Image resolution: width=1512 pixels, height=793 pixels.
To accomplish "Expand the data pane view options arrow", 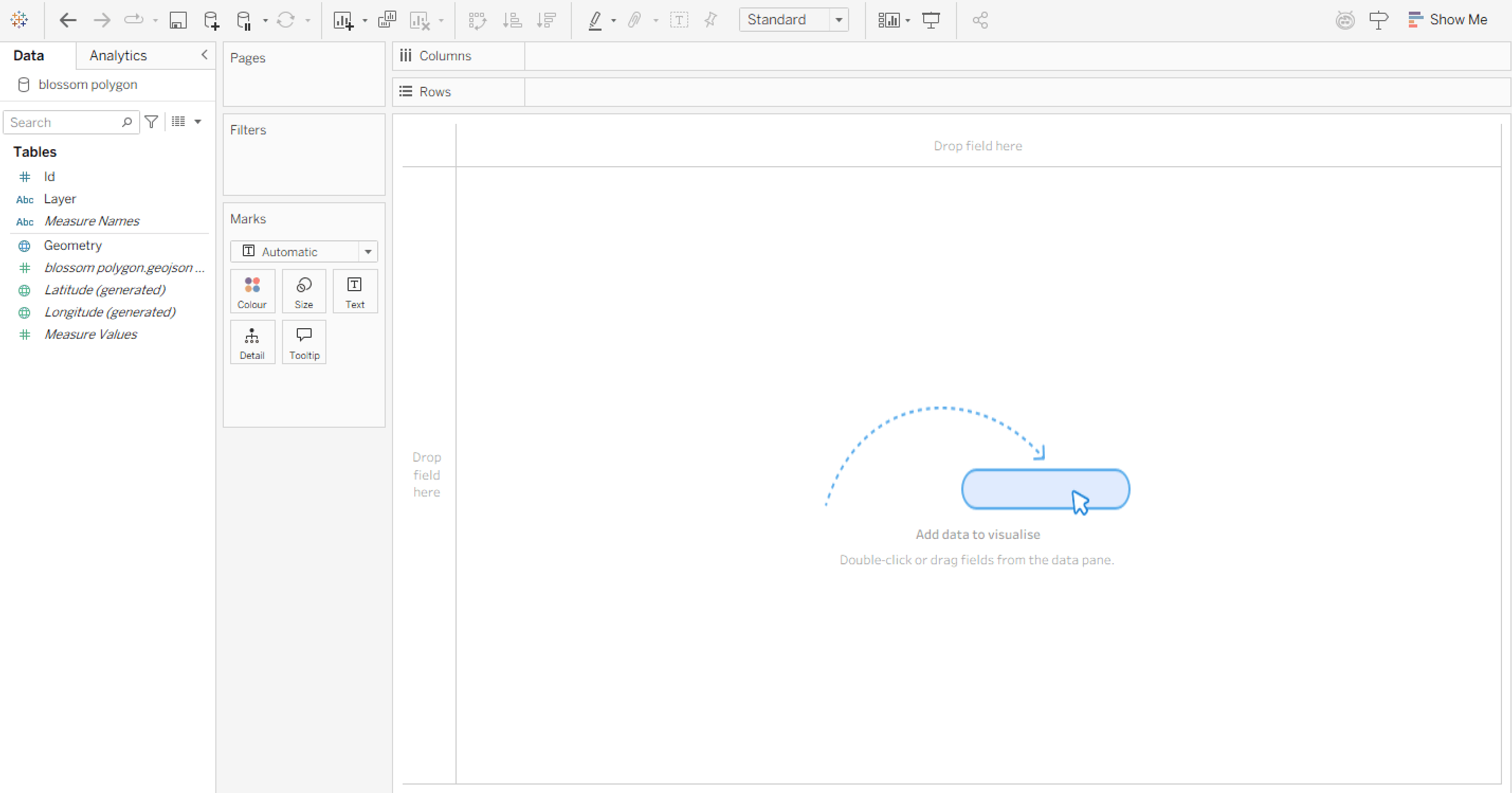I will (x=198, y=122).
